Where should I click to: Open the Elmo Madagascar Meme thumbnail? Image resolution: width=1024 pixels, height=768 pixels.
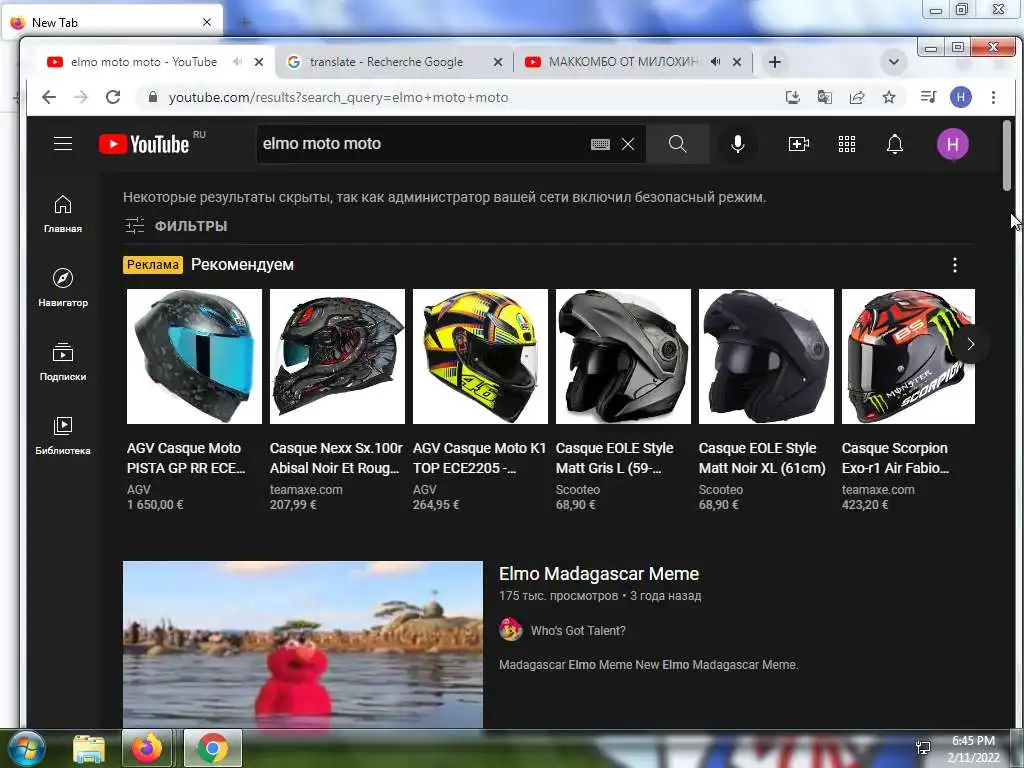(303, 645)
